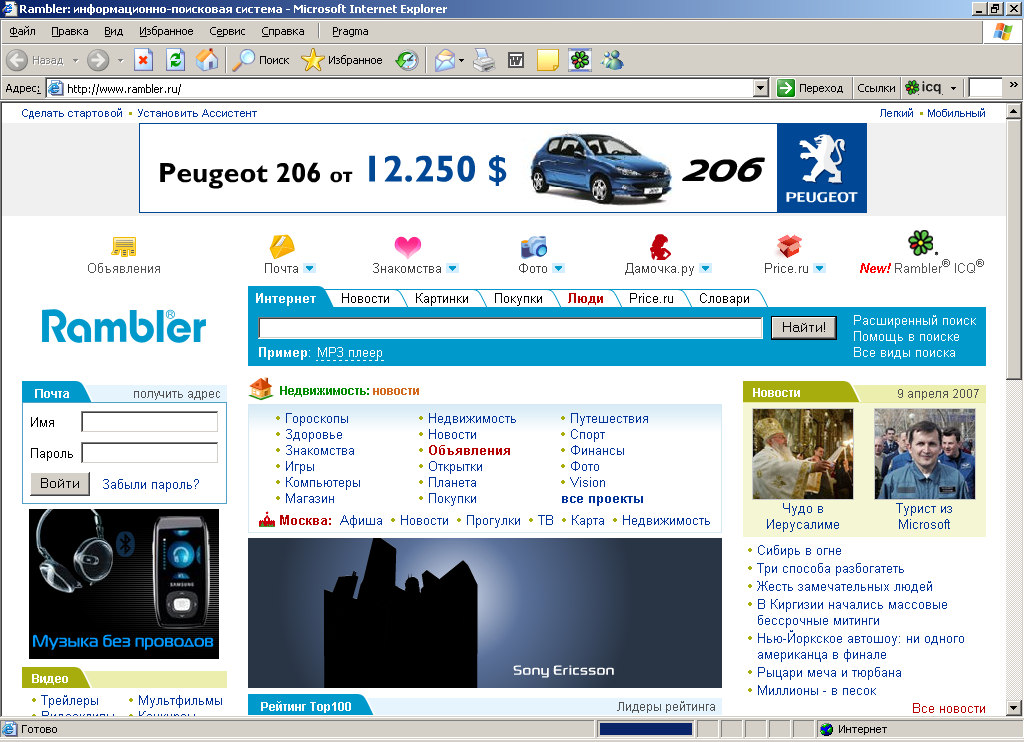Image resolution: width=1024 pixels, height=742 pixels.
Task: Click the Price.ru box icon
Action: [x=789, y=246]
